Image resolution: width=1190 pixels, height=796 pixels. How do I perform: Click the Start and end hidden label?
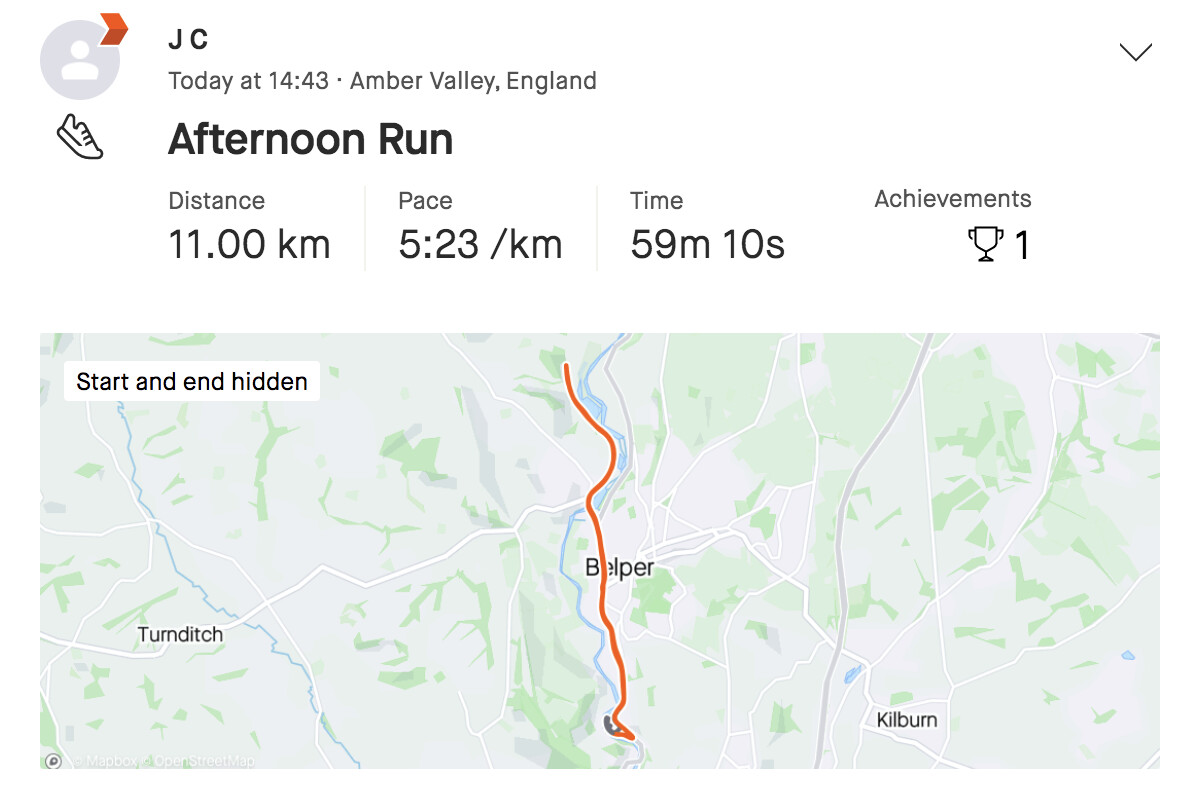192,381
